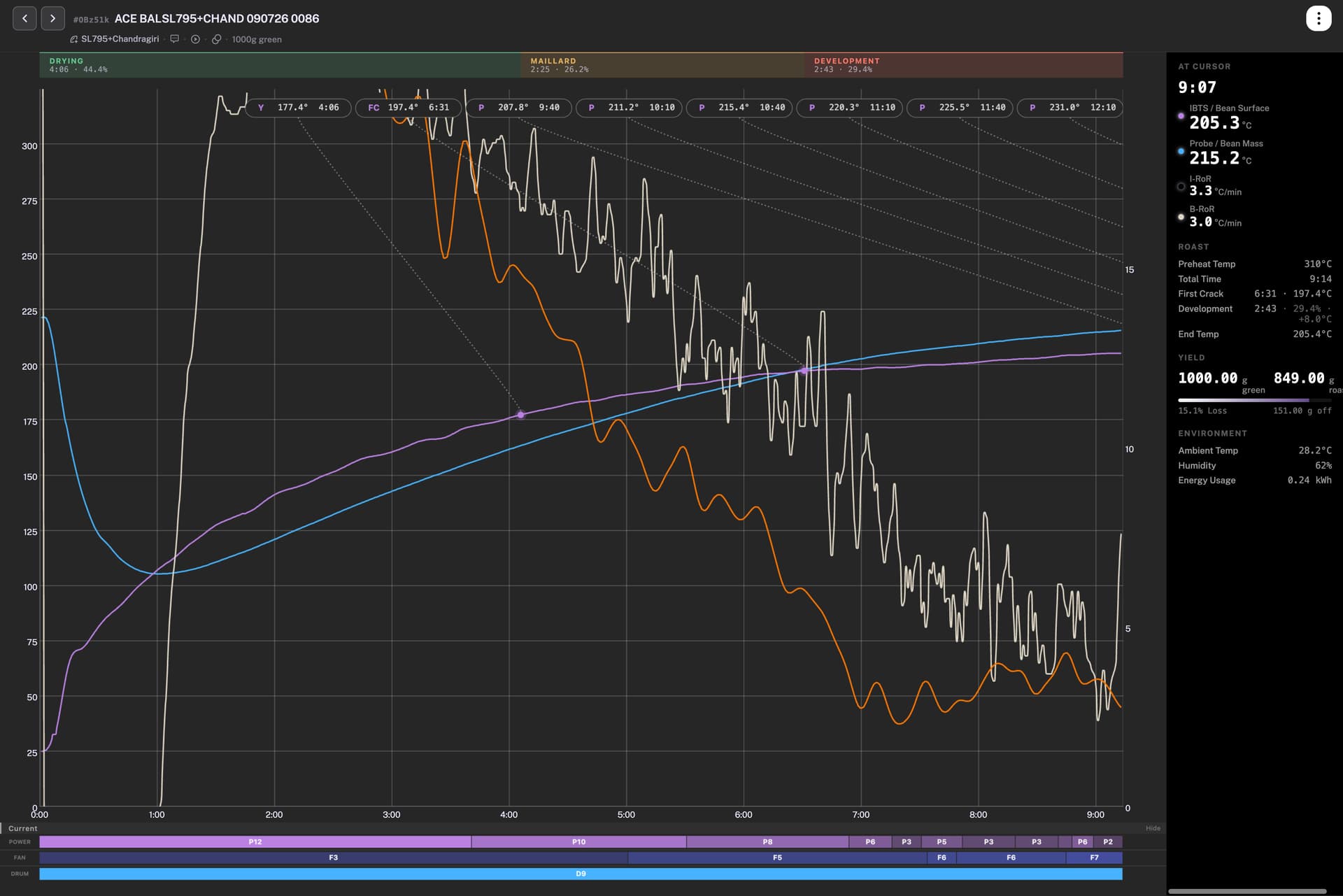This screenshot has height=896, width=1343.
Task: Go to the previous roast using left chevron
Action: (x=24, y=18)
